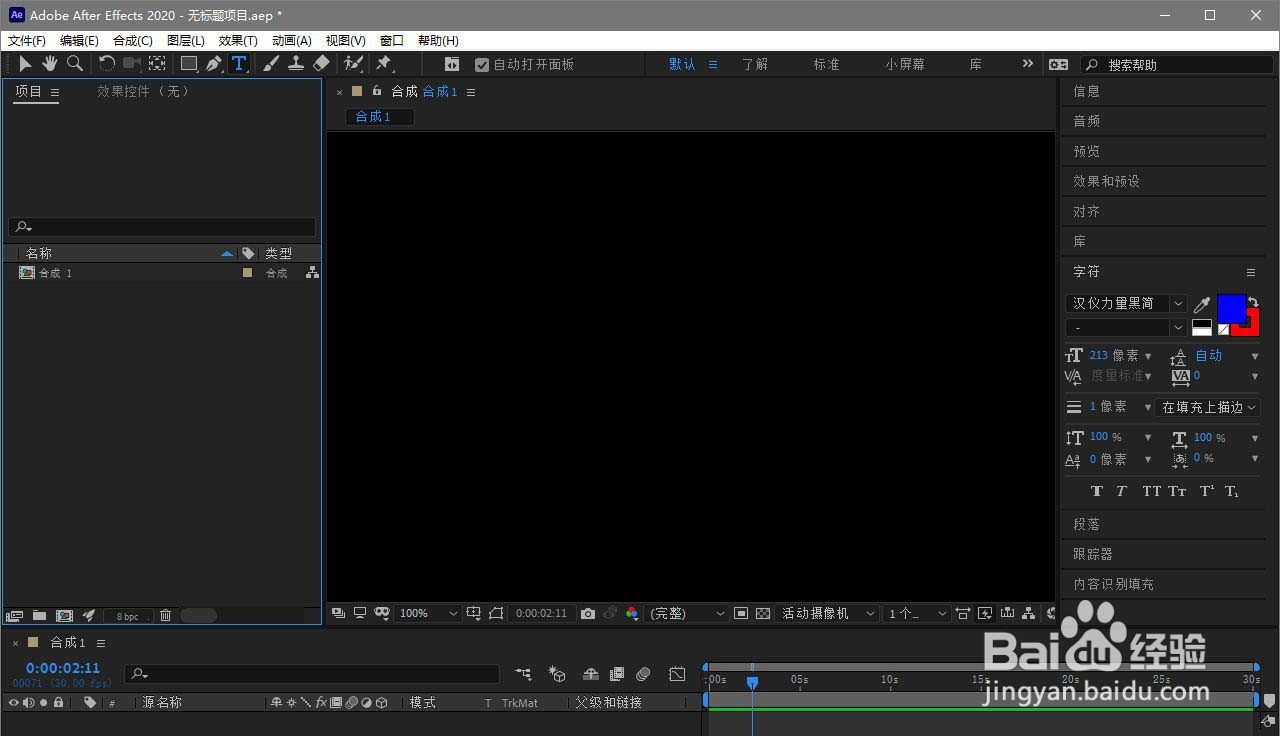Swap fill and stroke colors arrow

tap(1253, 301)
